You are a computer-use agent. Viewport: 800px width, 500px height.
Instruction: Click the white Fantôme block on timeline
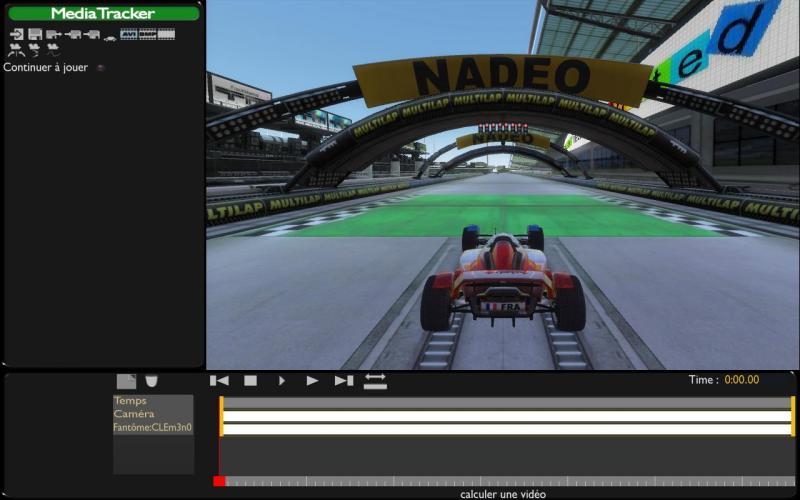507,430
